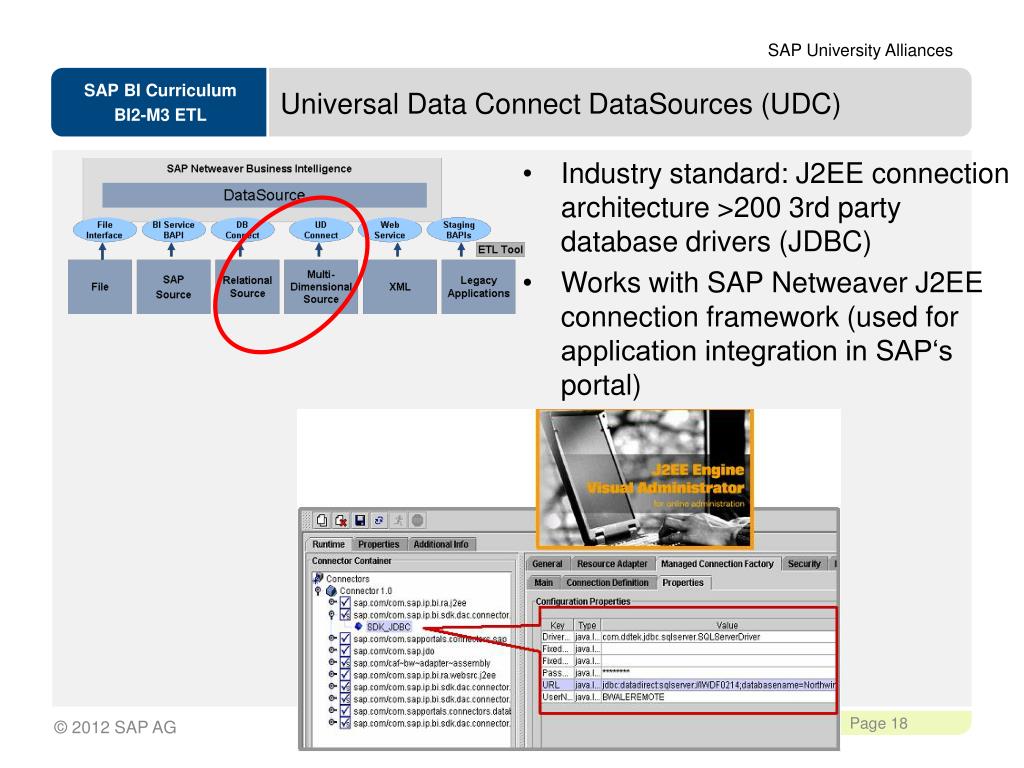Click the DataSource bar in the diagram
The height and width of the screenshot is (768, 1024).
264,195
